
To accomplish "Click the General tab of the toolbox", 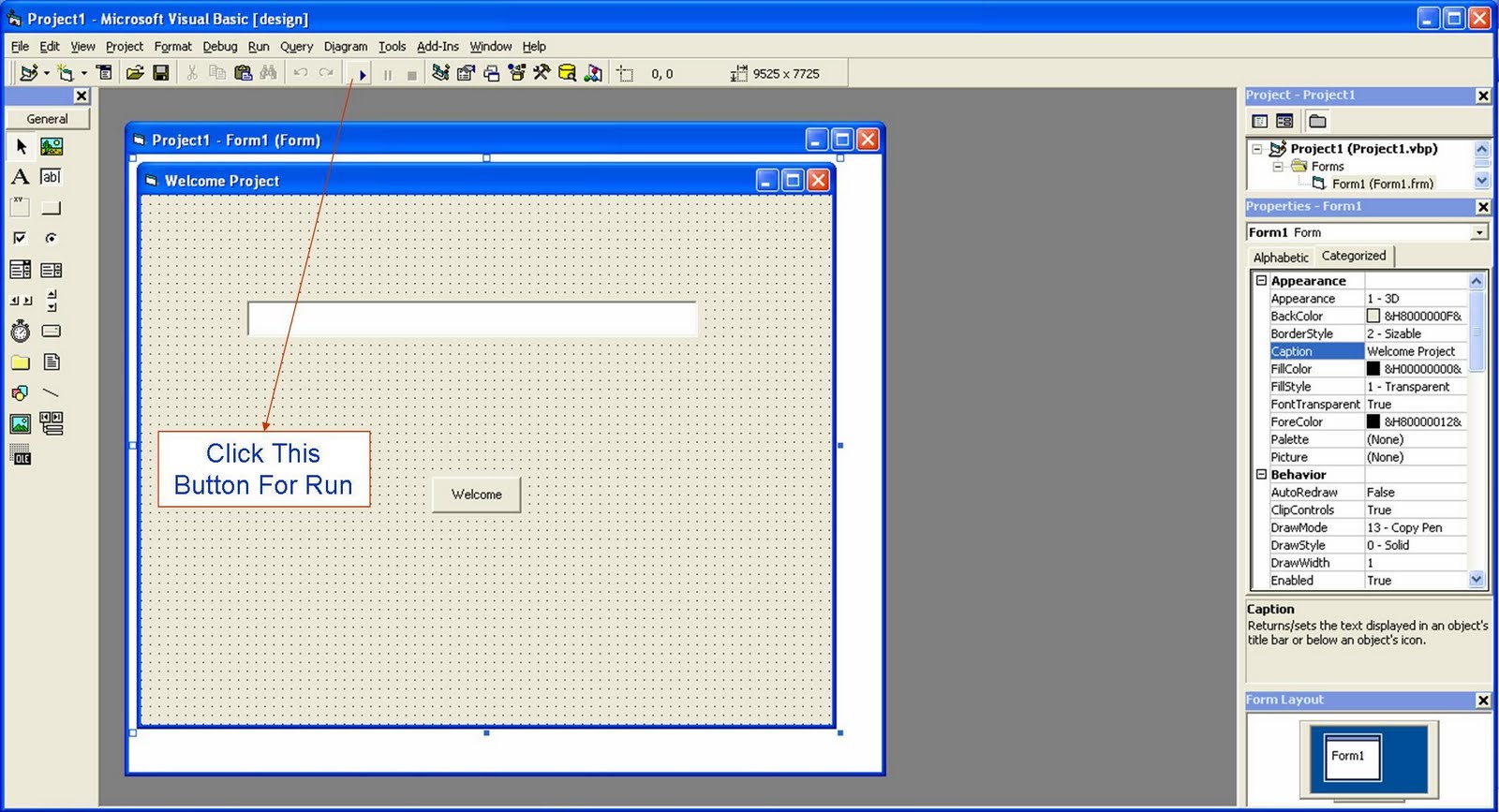I will point(48,119).
